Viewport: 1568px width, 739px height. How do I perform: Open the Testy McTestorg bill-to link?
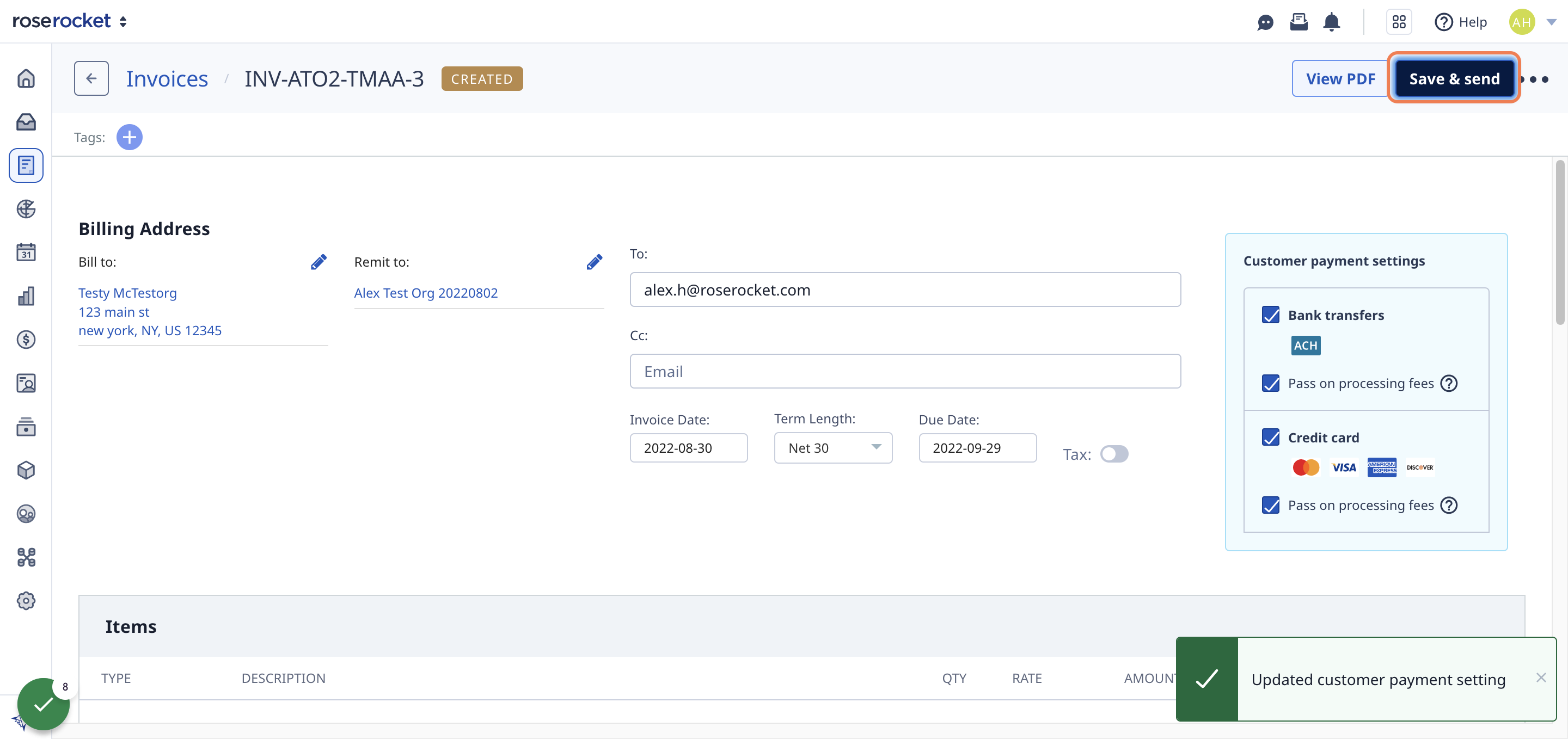pos(127,293)
